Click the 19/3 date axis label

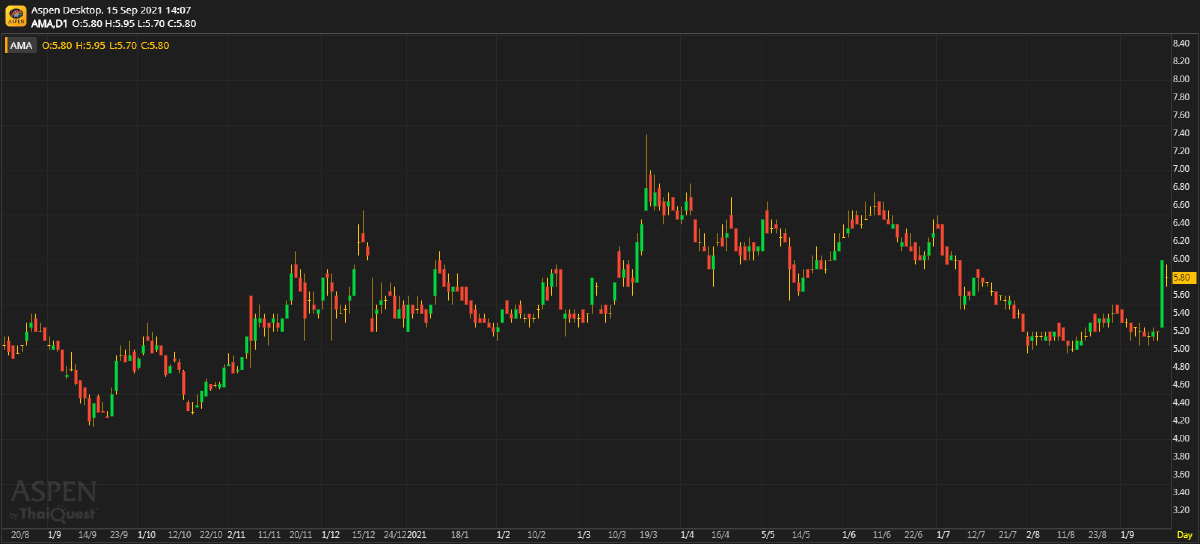coord(650,535)
